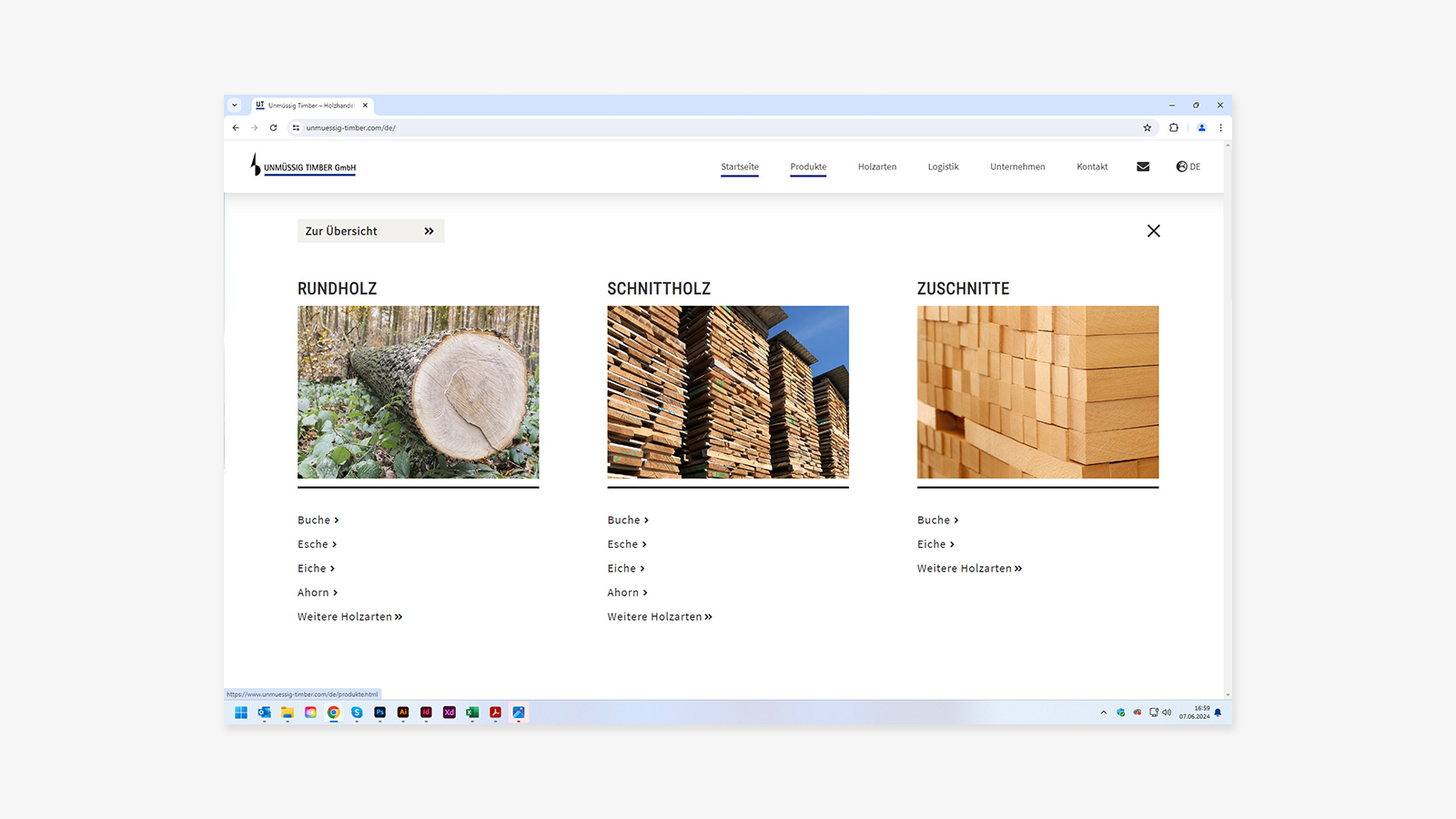Open the SCHNITTHOLZ heading link
The height and width of the screenshot is (819, 1456).
click(x=659, y=288)
